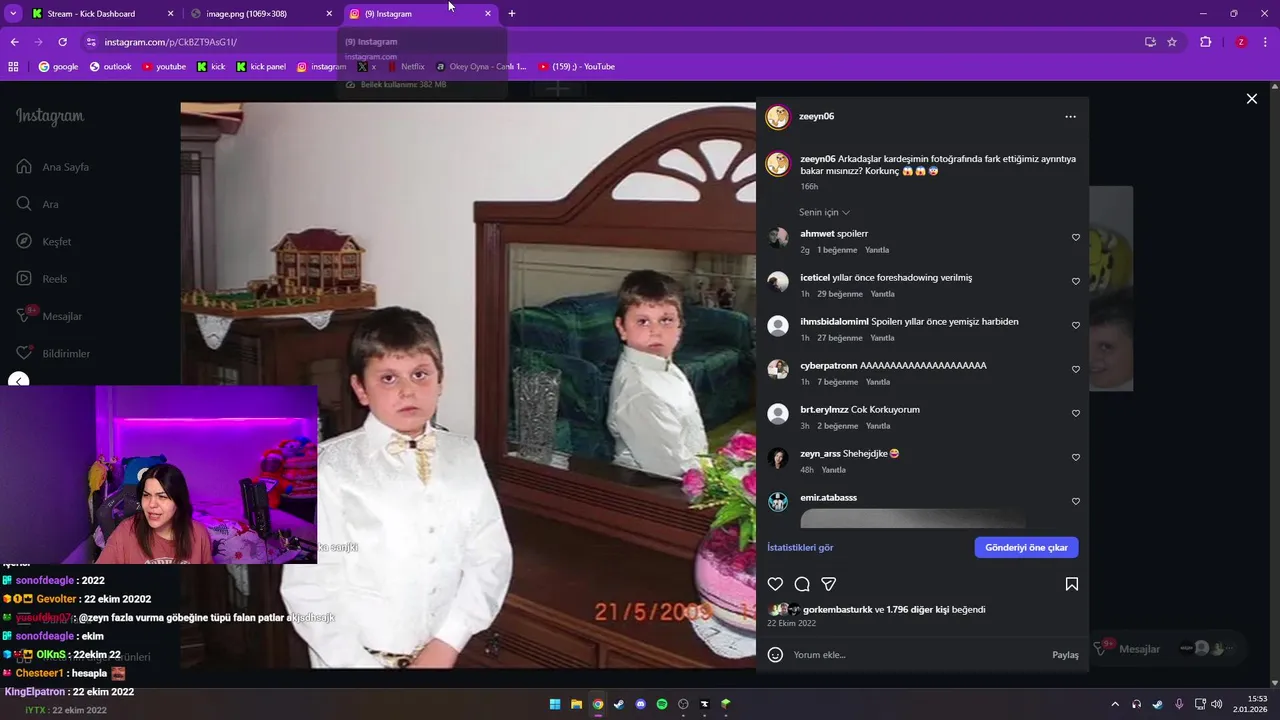
Task: Like the post with the heart icon
Action: 775,584
